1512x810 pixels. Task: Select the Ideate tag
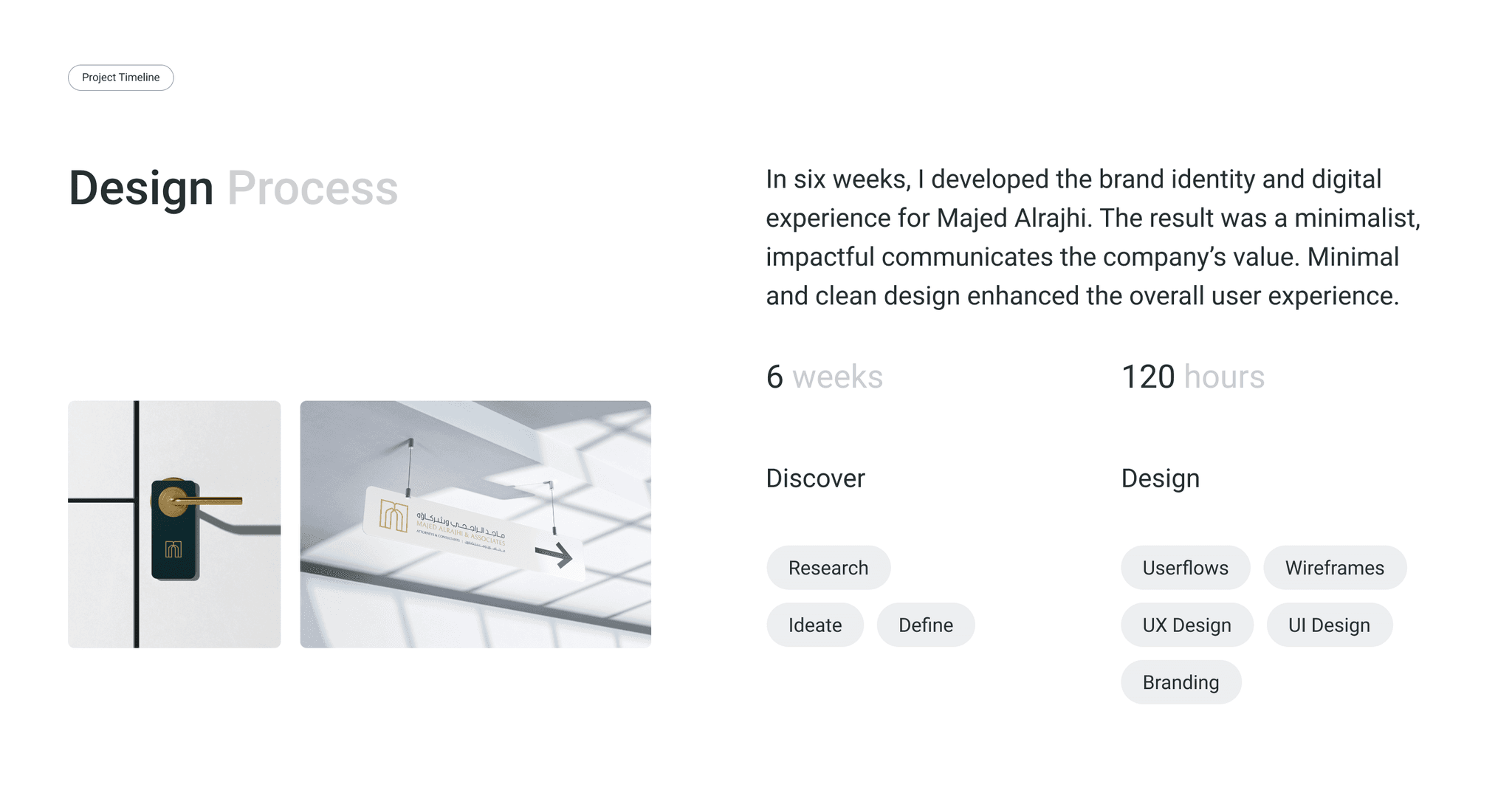tap(814, 625)
